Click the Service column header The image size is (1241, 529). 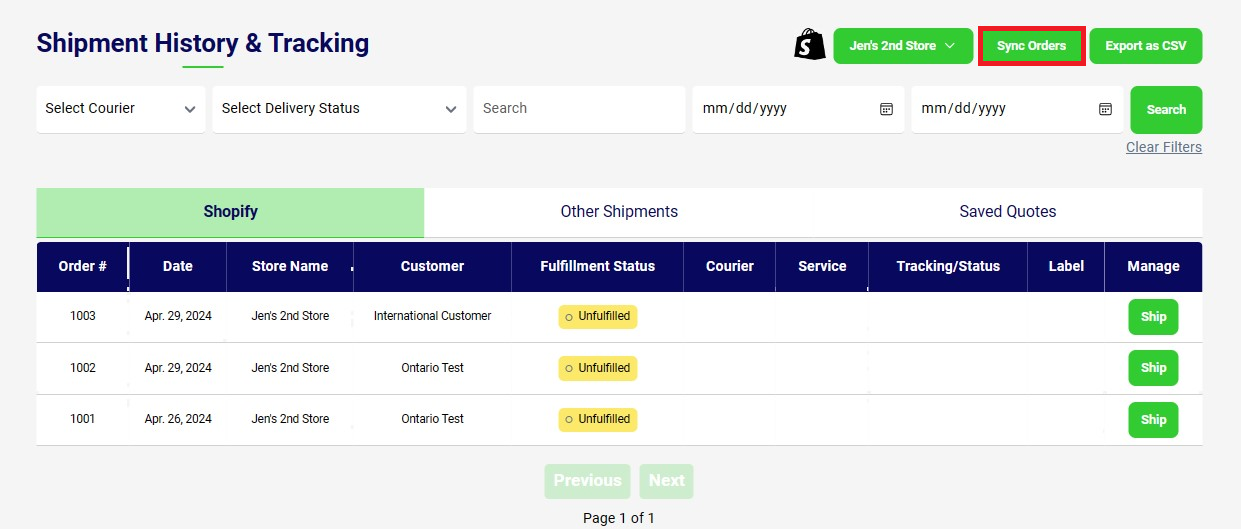[x=822, y=266]
